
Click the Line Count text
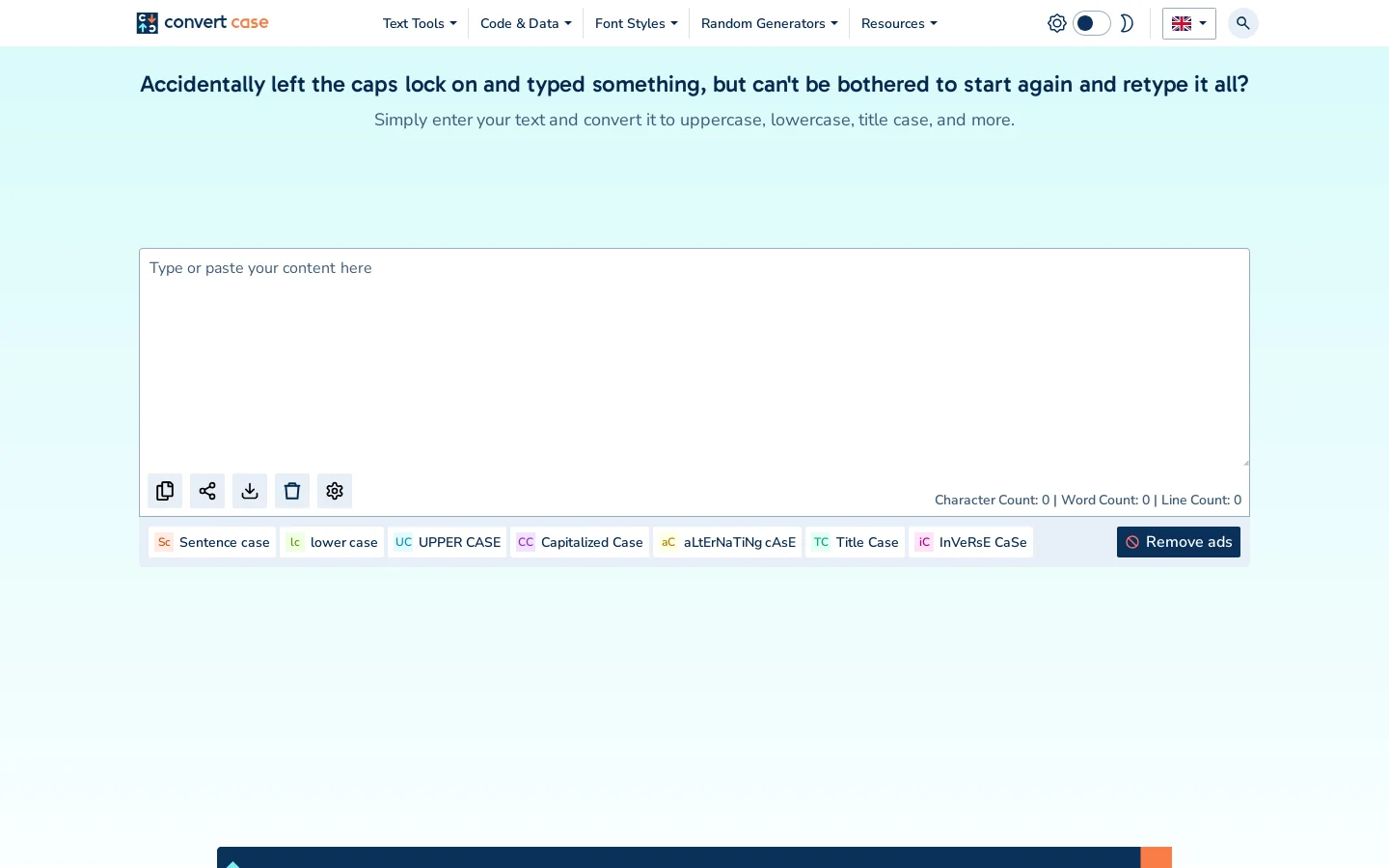(1201, 500)
